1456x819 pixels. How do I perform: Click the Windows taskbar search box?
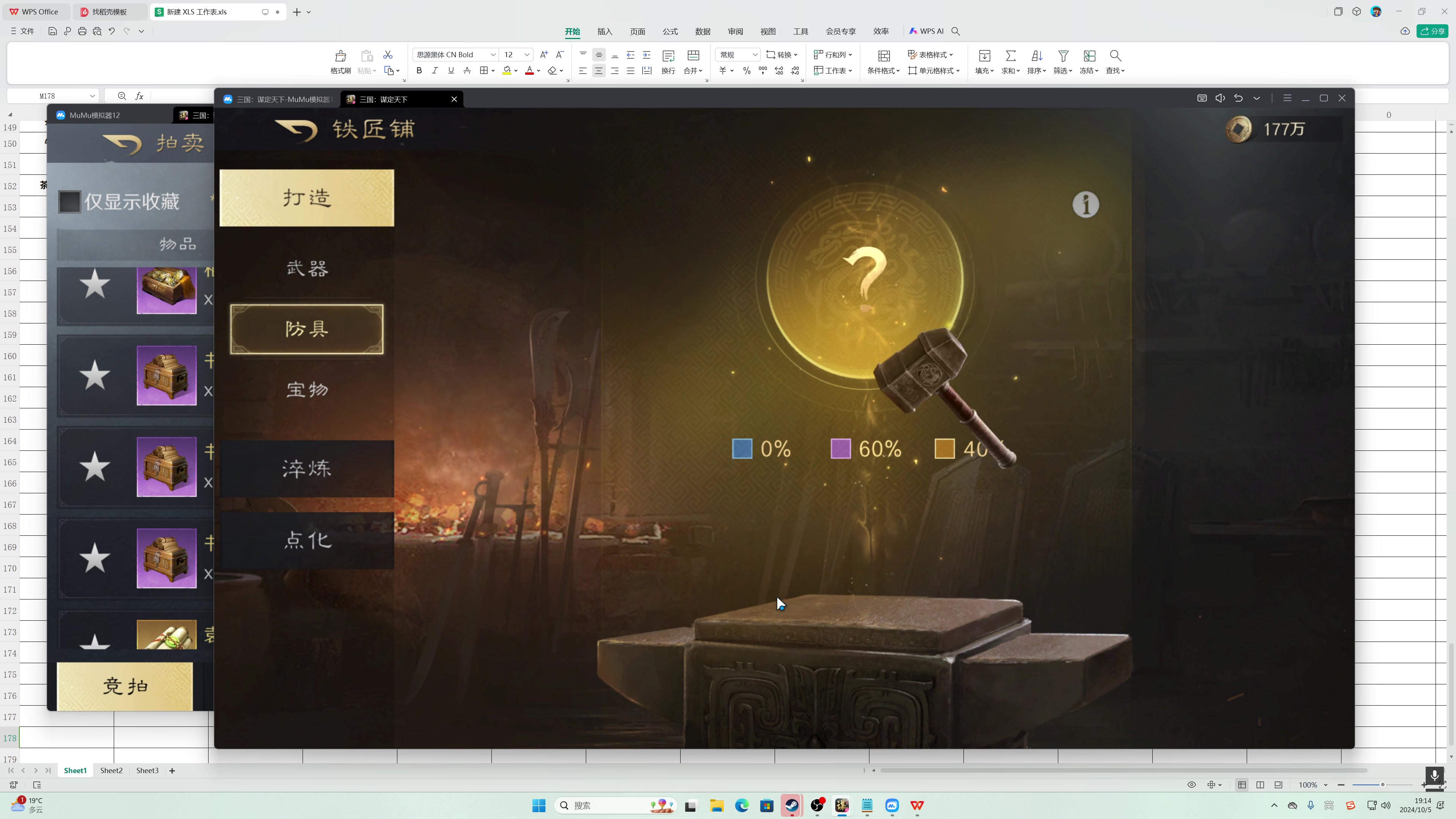point(615,805)
